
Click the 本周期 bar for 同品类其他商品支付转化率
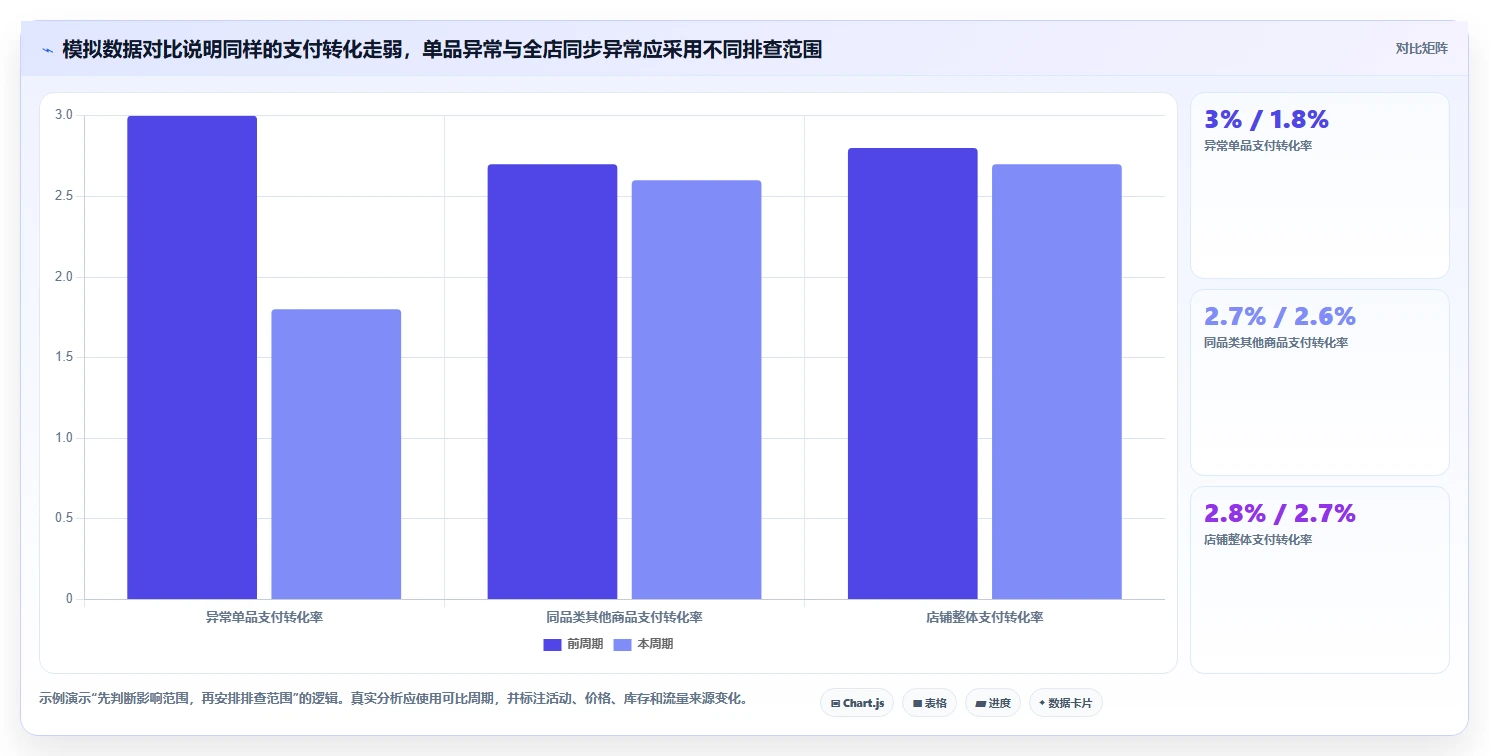pos(696,389)
